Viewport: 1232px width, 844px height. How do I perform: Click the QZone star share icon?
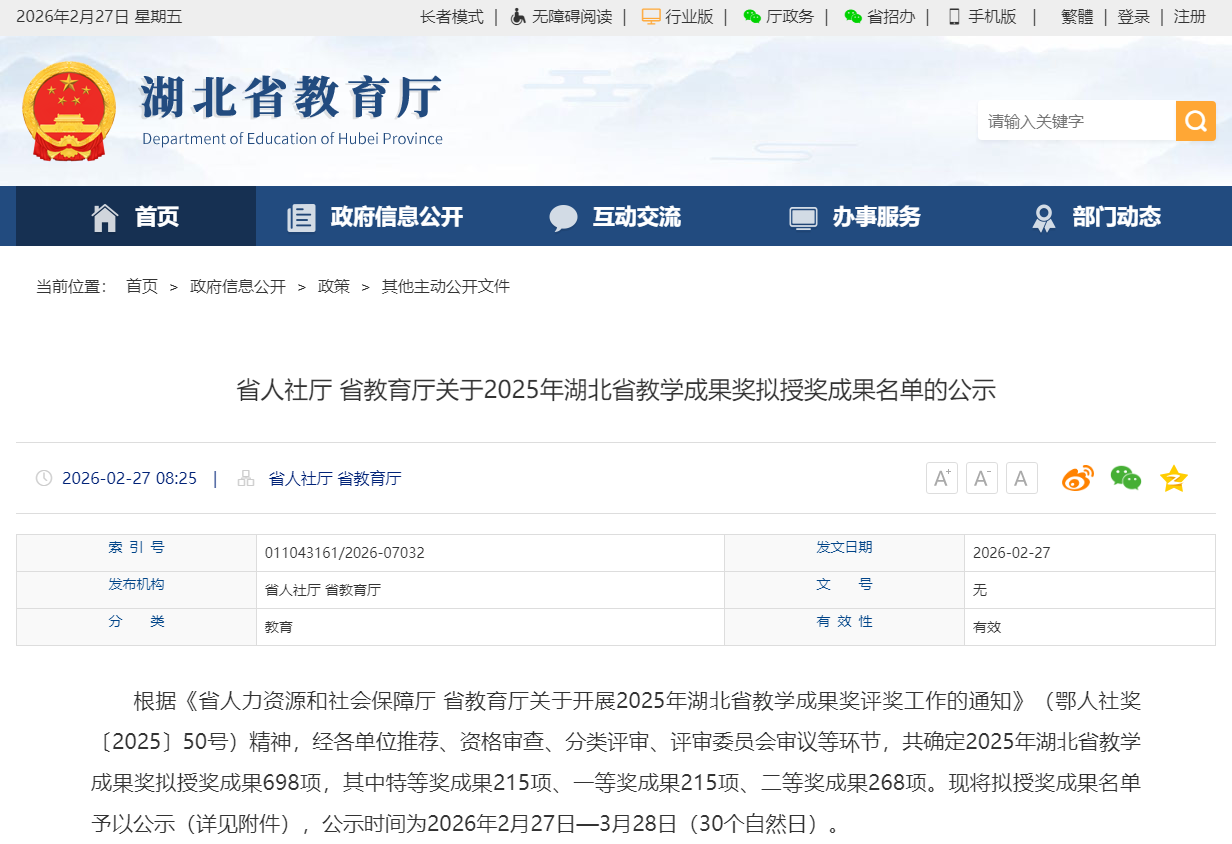pos(1172,478)
